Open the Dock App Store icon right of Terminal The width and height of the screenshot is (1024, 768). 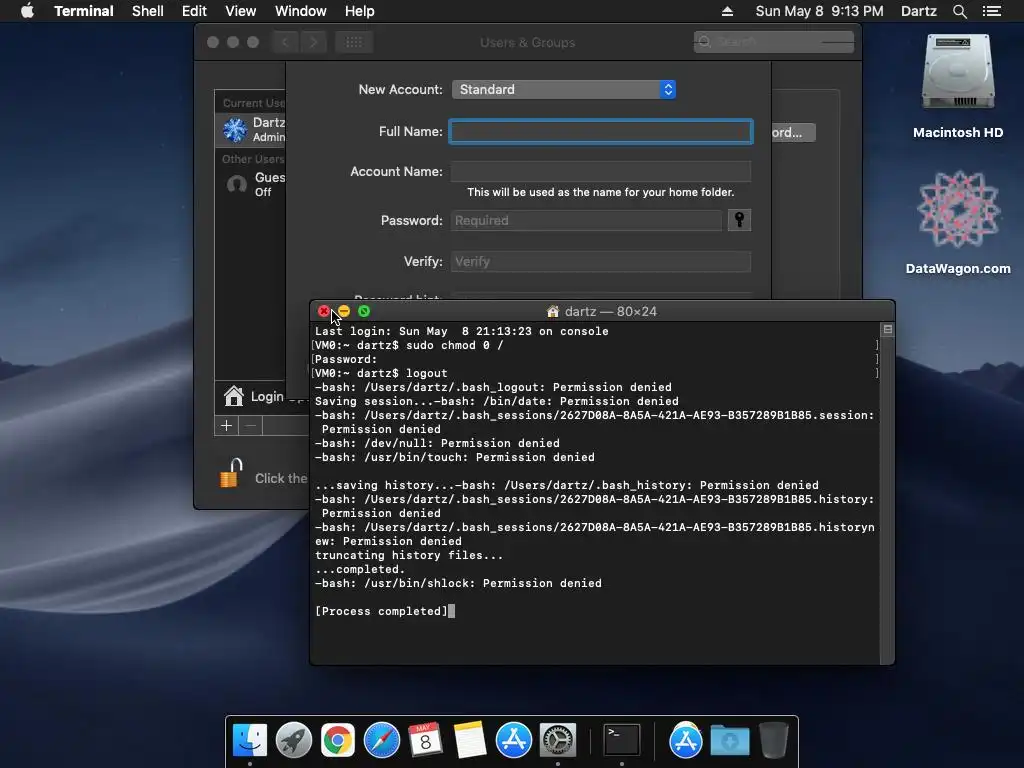685,741
